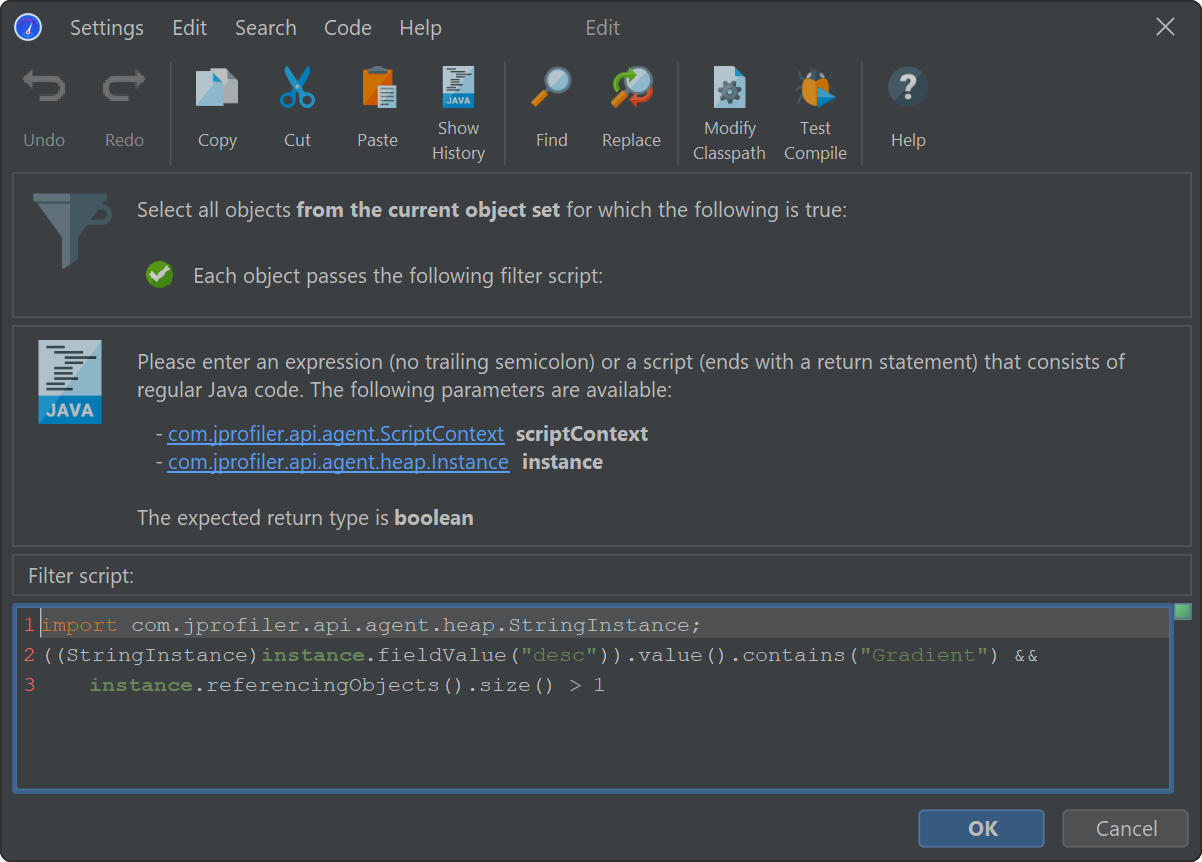The height and width of the screenshot is (862, 1202).
Task: Open the Edit menu
Action: (x=190, y=28)
